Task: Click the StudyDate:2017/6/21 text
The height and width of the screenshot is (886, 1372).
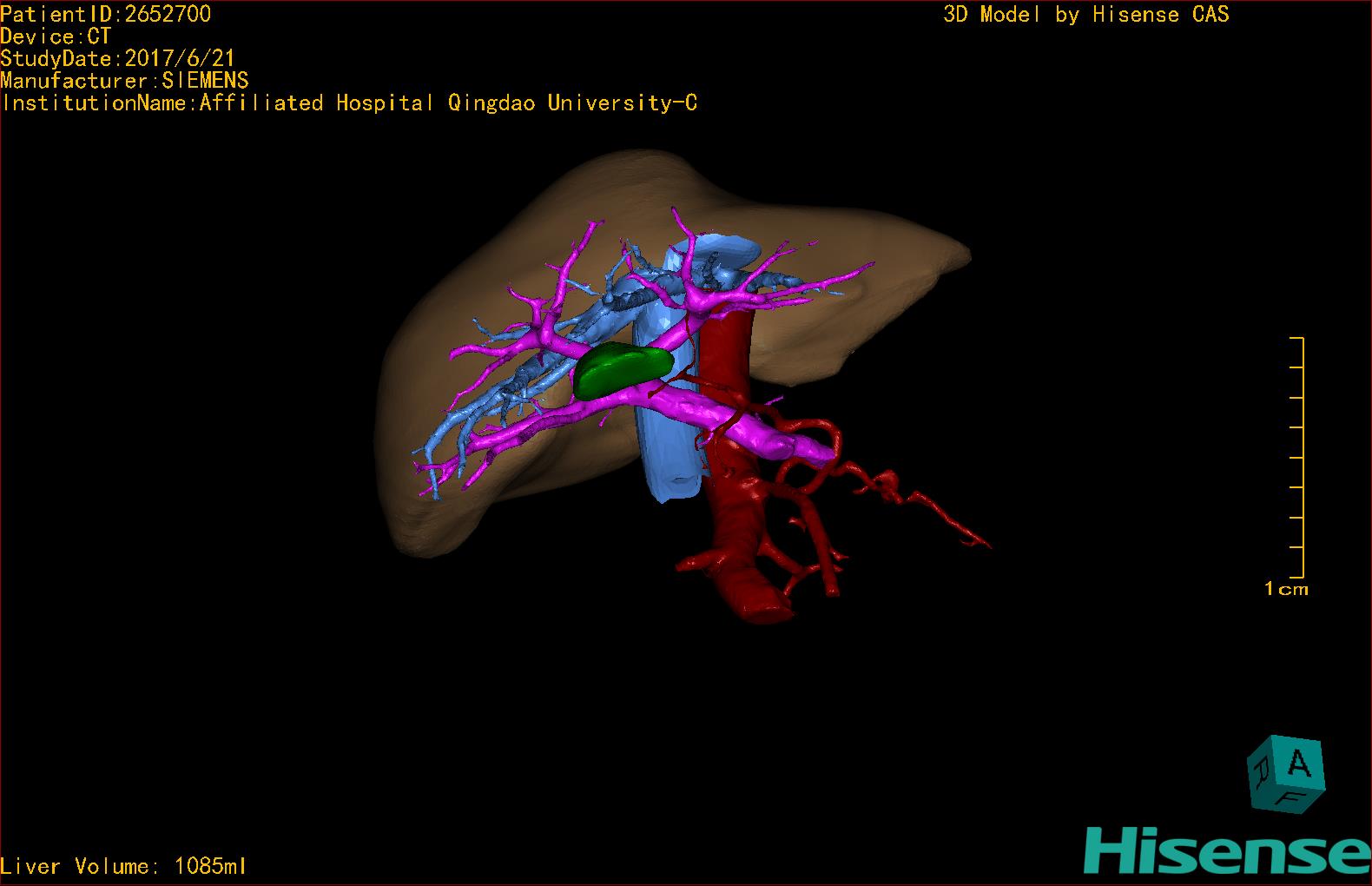Action: [x=117, y=58]
